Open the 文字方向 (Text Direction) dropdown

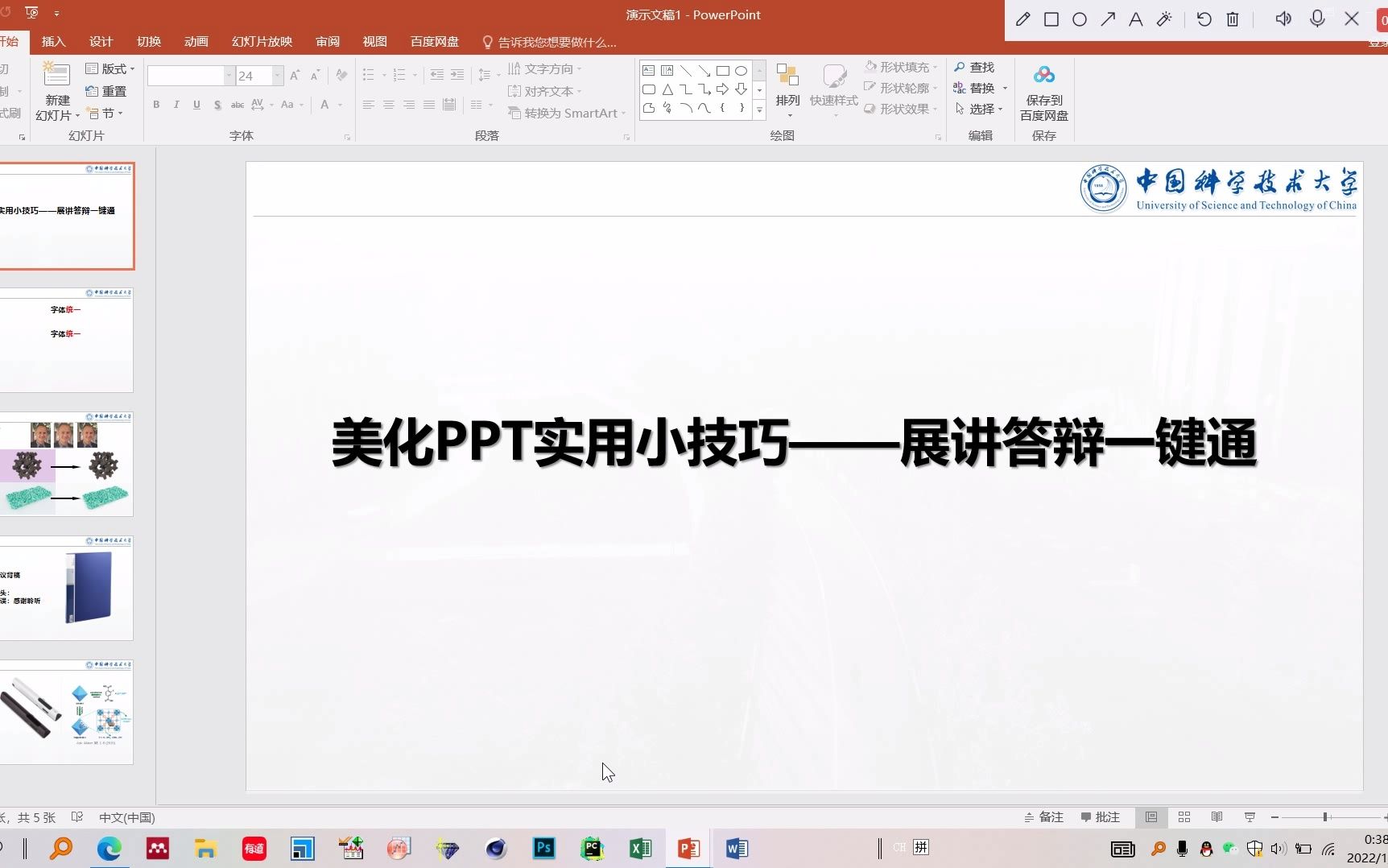(548, 68)
